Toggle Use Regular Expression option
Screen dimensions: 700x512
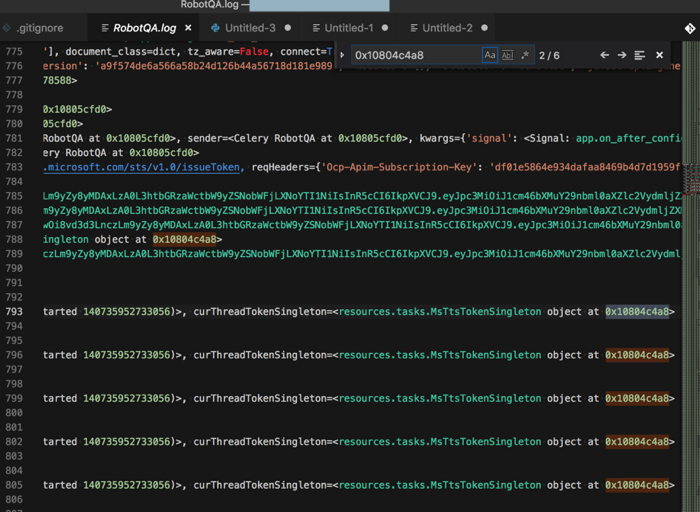525,55
